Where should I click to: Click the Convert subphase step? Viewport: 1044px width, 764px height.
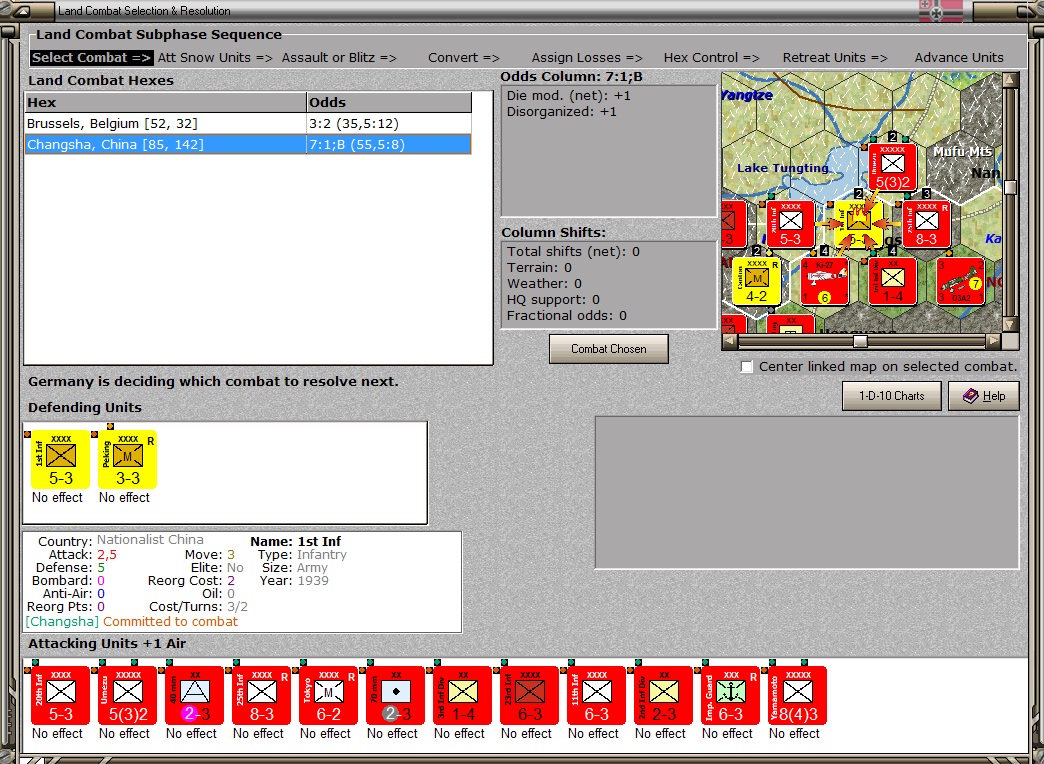point(463,58)
